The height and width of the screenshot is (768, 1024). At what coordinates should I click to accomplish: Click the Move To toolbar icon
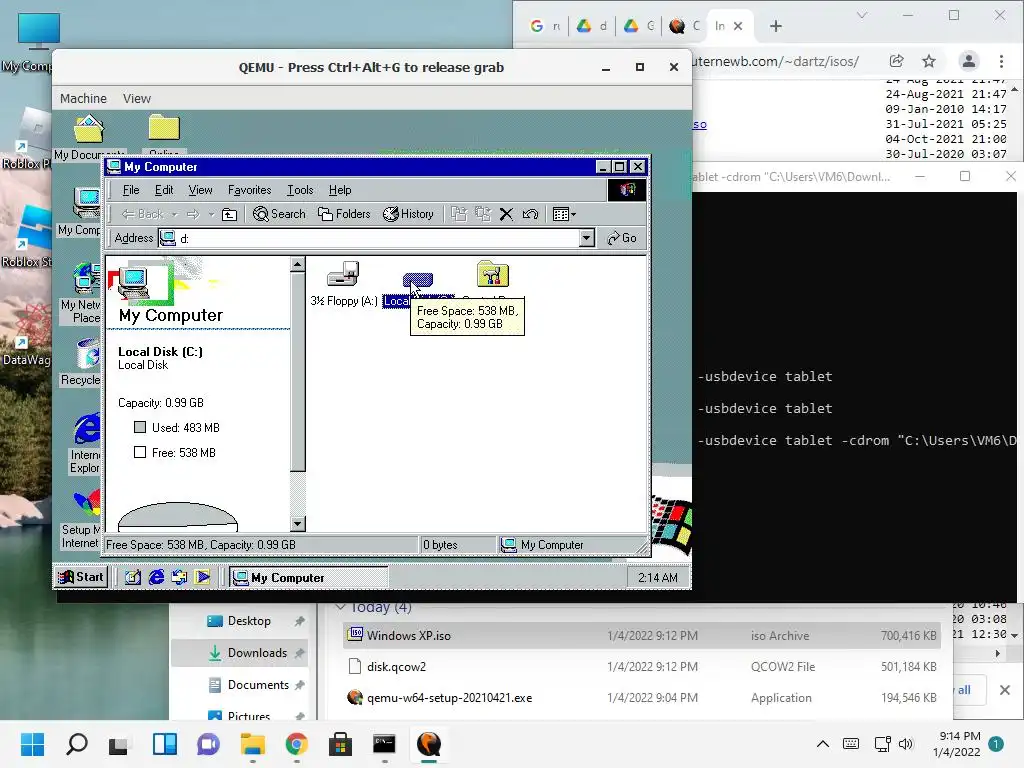click(459, 214)
